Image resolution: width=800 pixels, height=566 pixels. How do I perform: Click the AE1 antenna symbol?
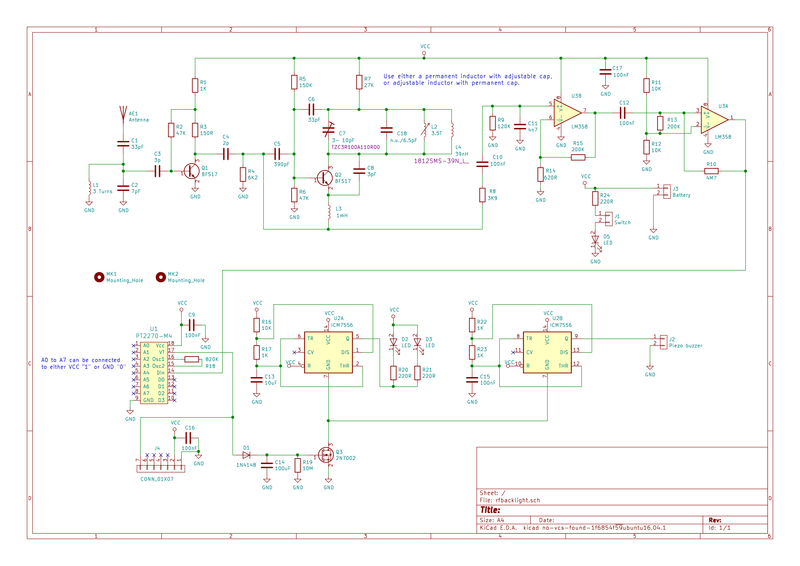122,113
